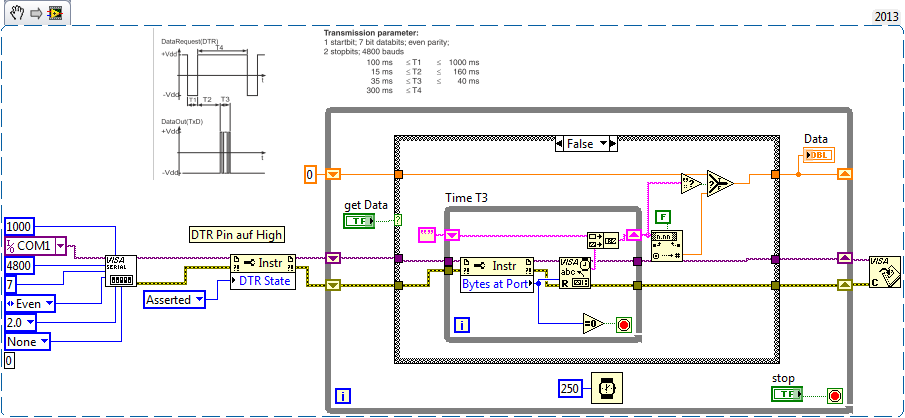Click the 2013 version label
Image resolution: width=905 pixels, height=418 pixels.
pyautogui.click(x=887, y=16)
